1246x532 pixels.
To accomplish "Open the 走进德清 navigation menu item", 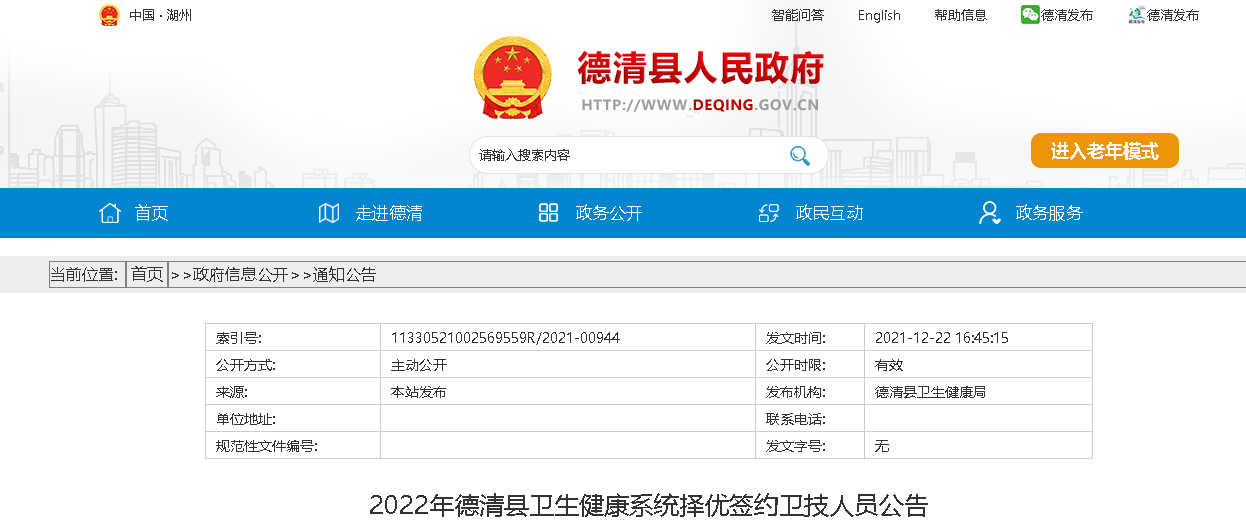I will pos(388,213).
